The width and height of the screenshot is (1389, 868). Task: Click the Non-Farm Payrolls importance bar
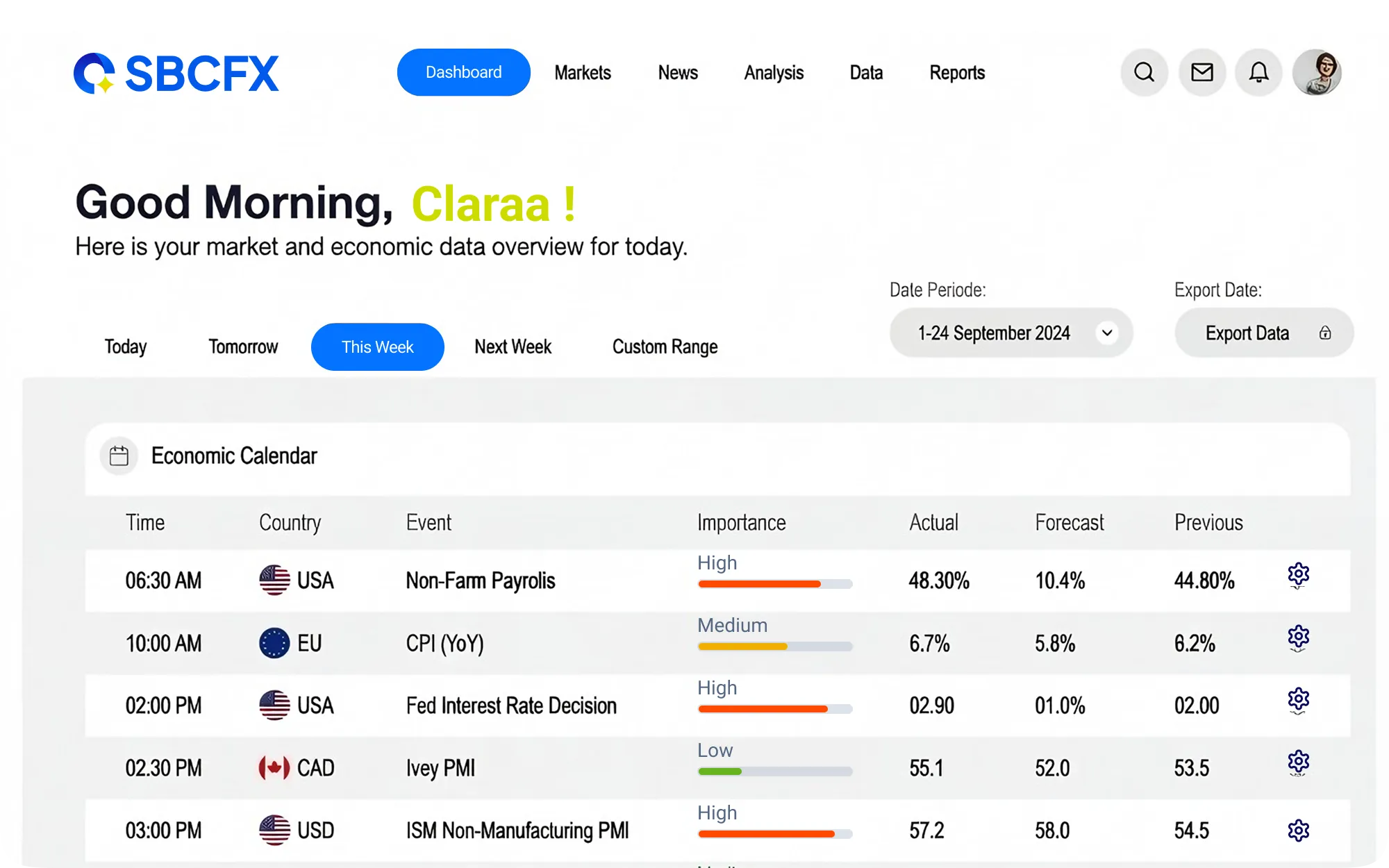point(774,584)
